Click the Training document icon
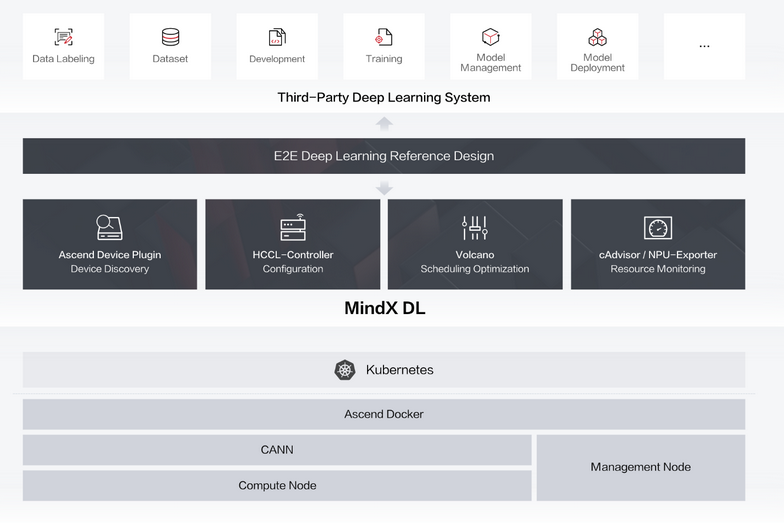Viewport: 784px width, 523px height. click(384, 37)
